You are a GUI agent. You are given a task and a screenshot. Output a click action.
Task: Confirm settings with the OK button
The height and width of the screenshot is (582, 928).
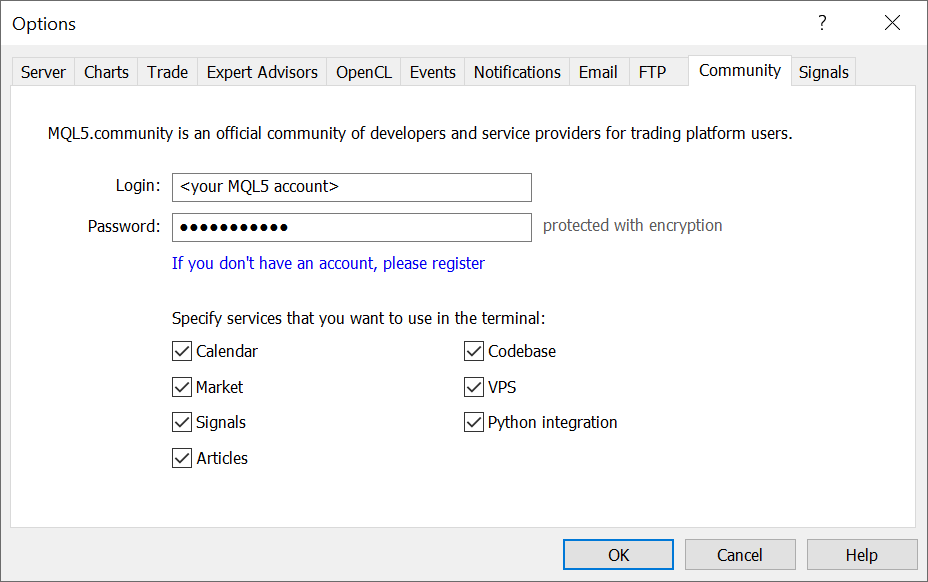[x=617, y=554]
